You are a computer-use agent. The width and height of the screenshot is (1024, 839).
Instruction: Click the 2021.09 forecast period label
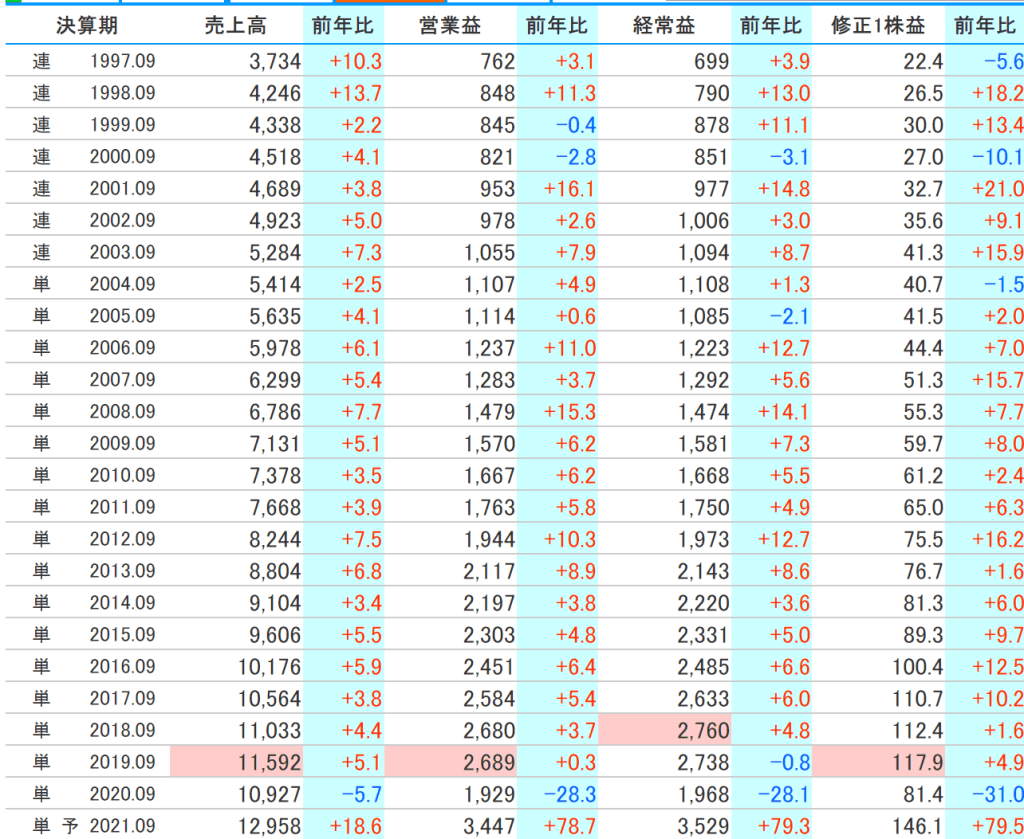click(122, 826)
